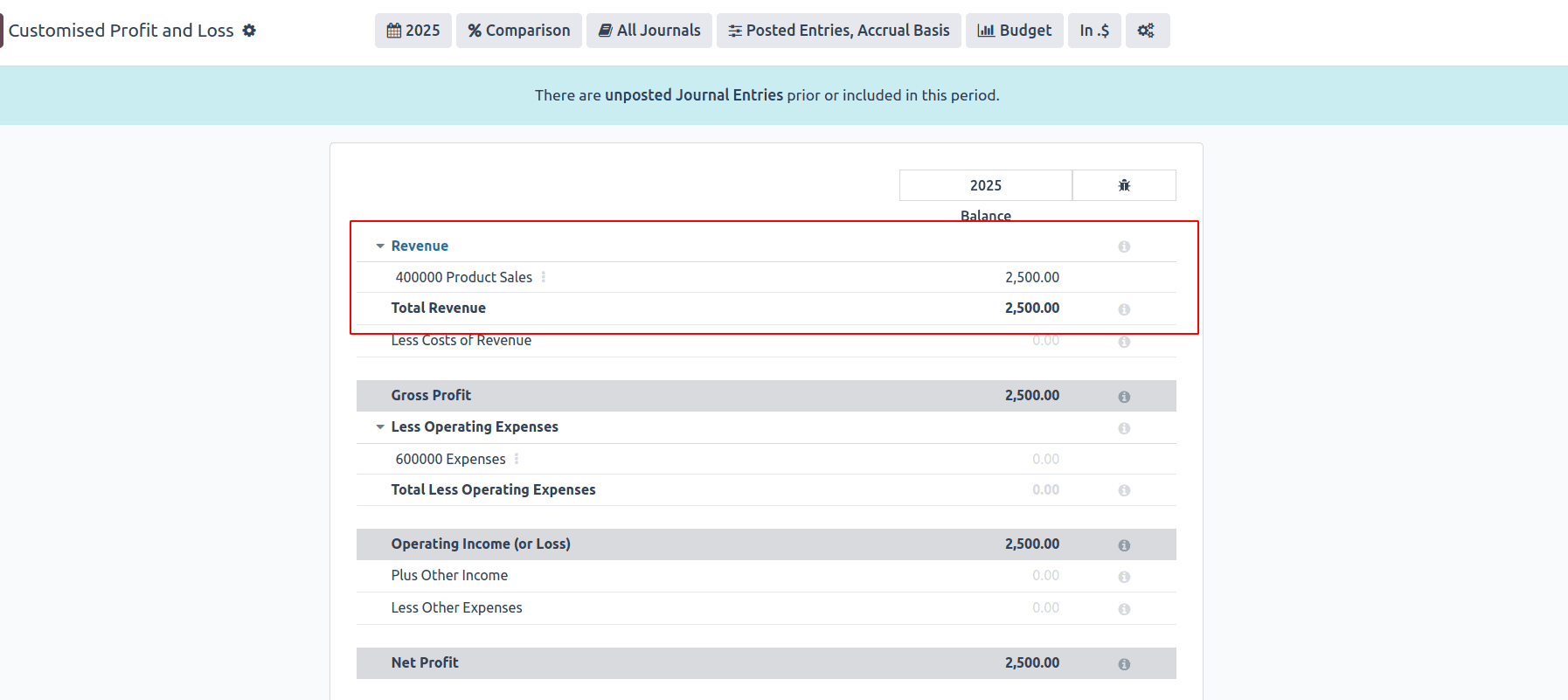Viewport: 1568px width, 700px height.
Task: Click the Less Other Expenses line
Action: point(456,607)
